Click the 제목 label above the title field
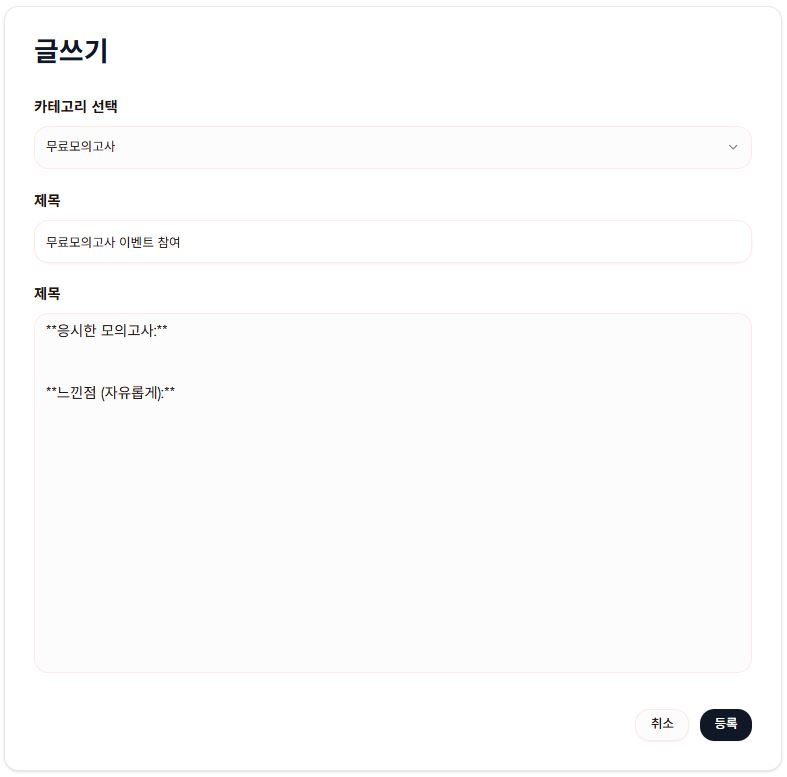 point(47,200)
